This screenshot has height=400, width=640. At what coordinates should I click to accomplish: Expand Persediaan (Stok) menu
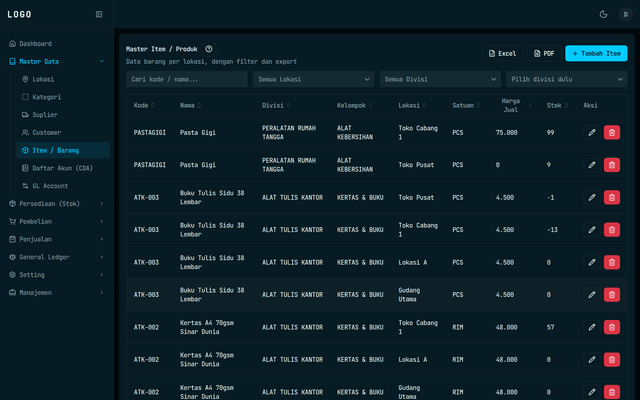(57, 204)
